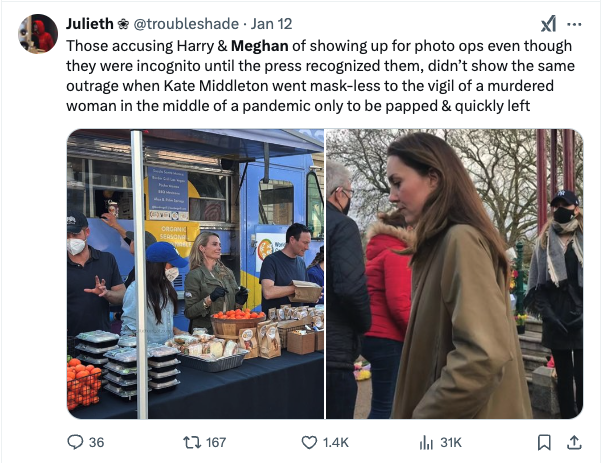601x463 pixels.
Task: Open the left food truck photo
Action: tap(195, 273)
